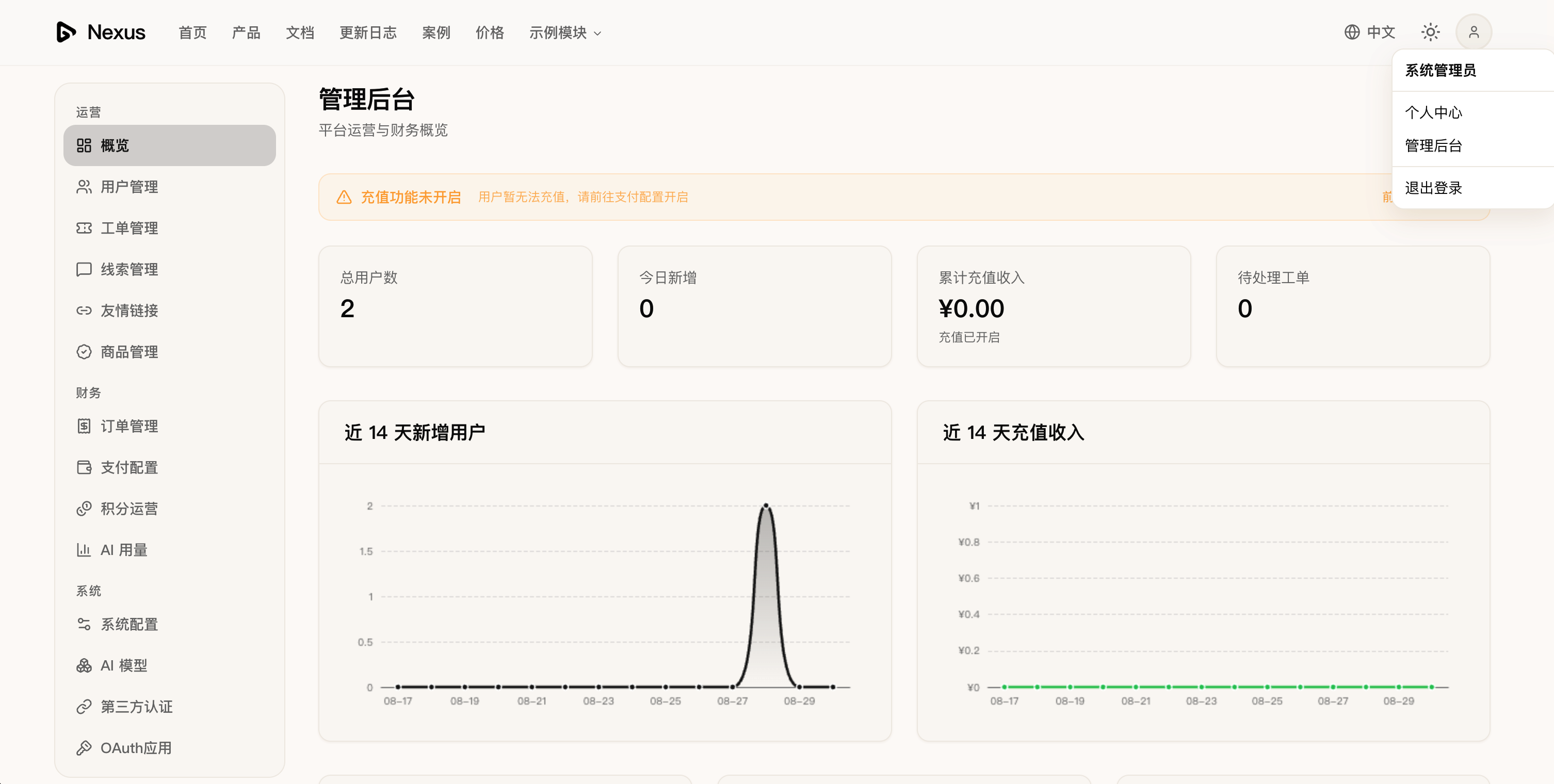The image size is (1554, 784).
Task: Click the warning triangle in recharge alert
Action: [x=344, y=197]
